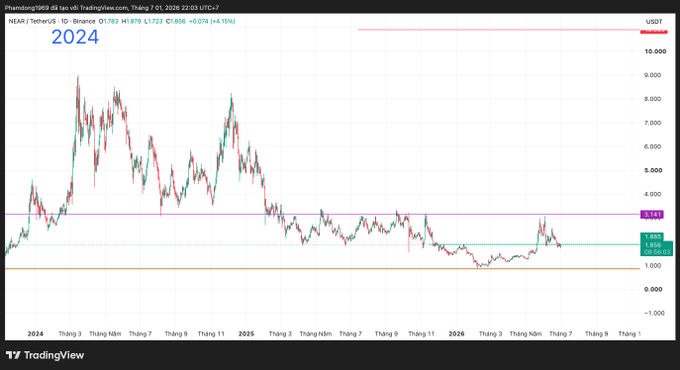Click the −1.000 price axis label
This screenshot has height=370, width=680.
tap(654, 313)
